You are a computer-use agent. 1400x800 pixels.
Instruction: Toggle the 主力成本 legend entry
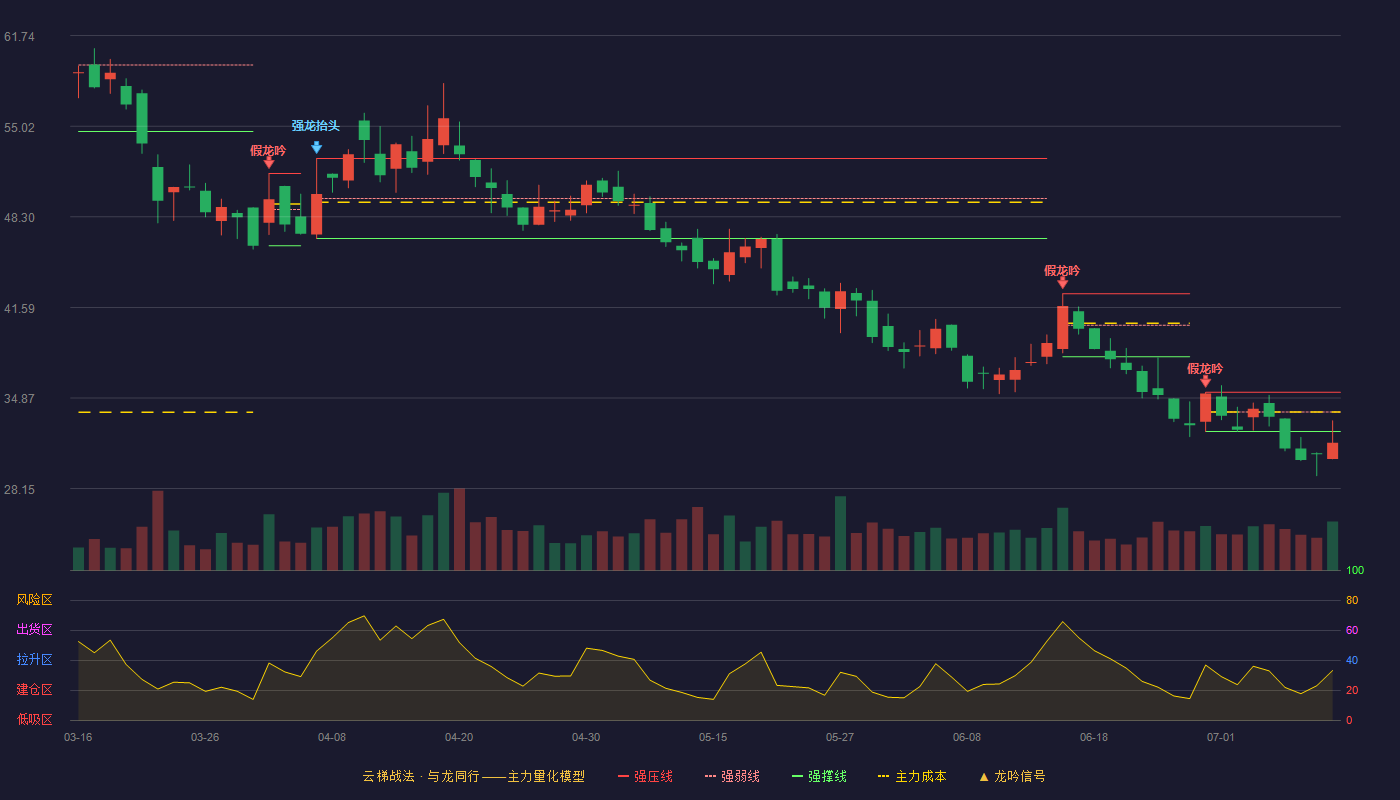point(912,776)
